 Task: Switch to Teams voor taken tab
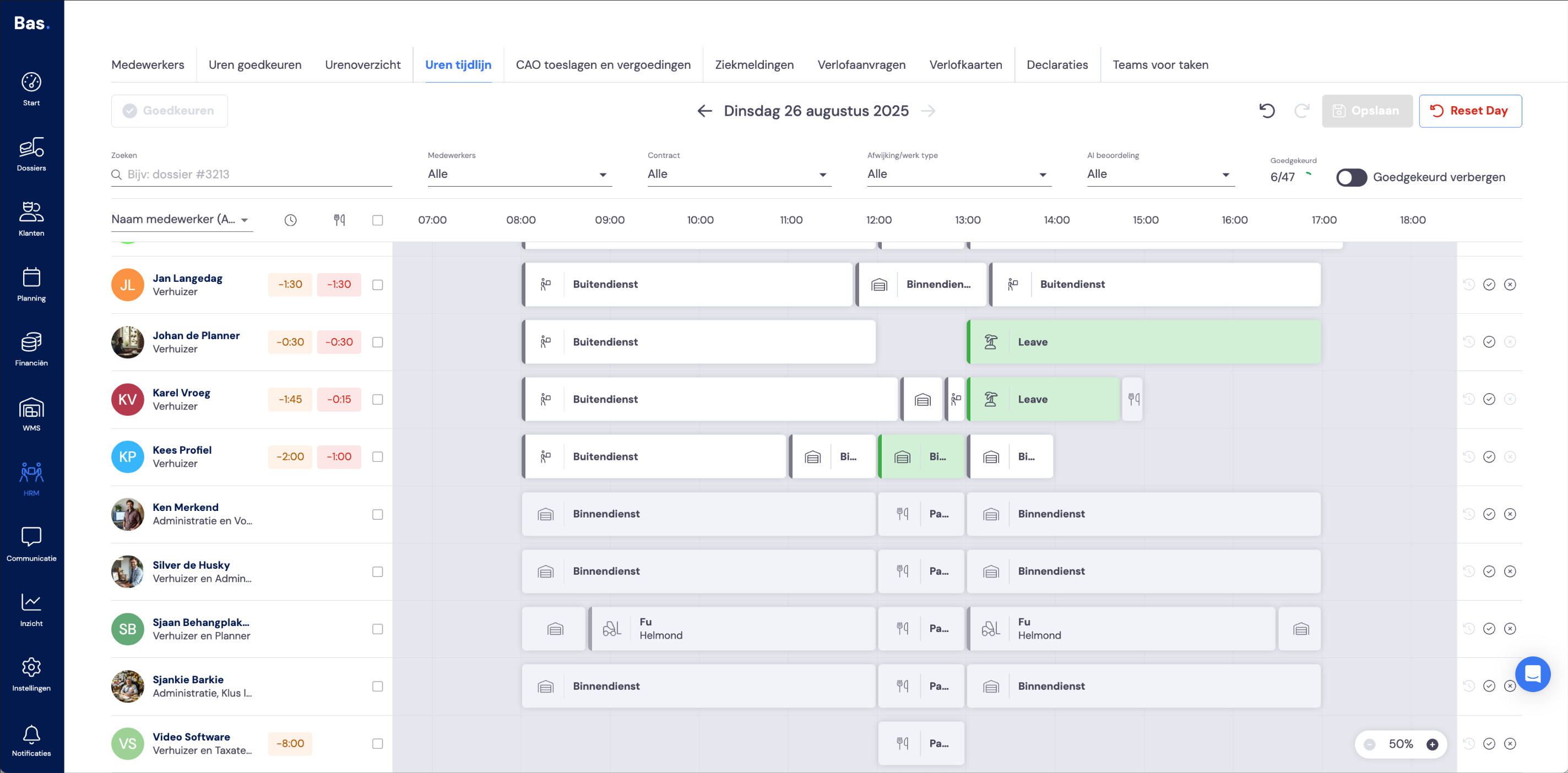(x=1160, y=64)
